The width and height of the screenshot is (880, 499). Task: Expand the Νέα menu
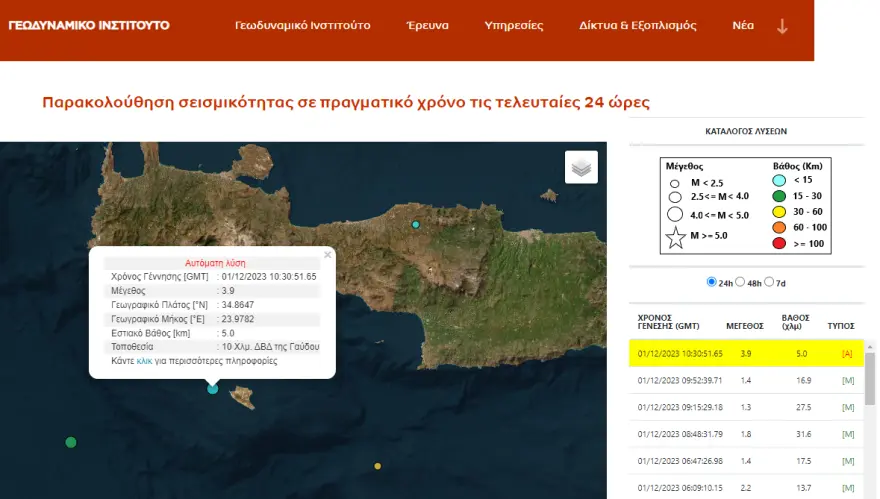[x=743, y=25]
